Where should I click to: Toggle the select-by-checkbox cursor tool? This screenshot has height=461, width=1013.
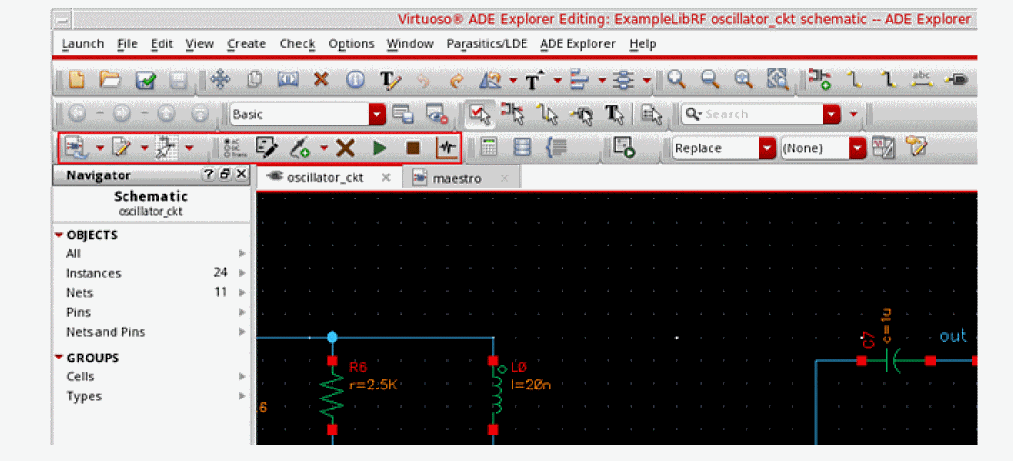pyautogui.click(x=479, y=114)
